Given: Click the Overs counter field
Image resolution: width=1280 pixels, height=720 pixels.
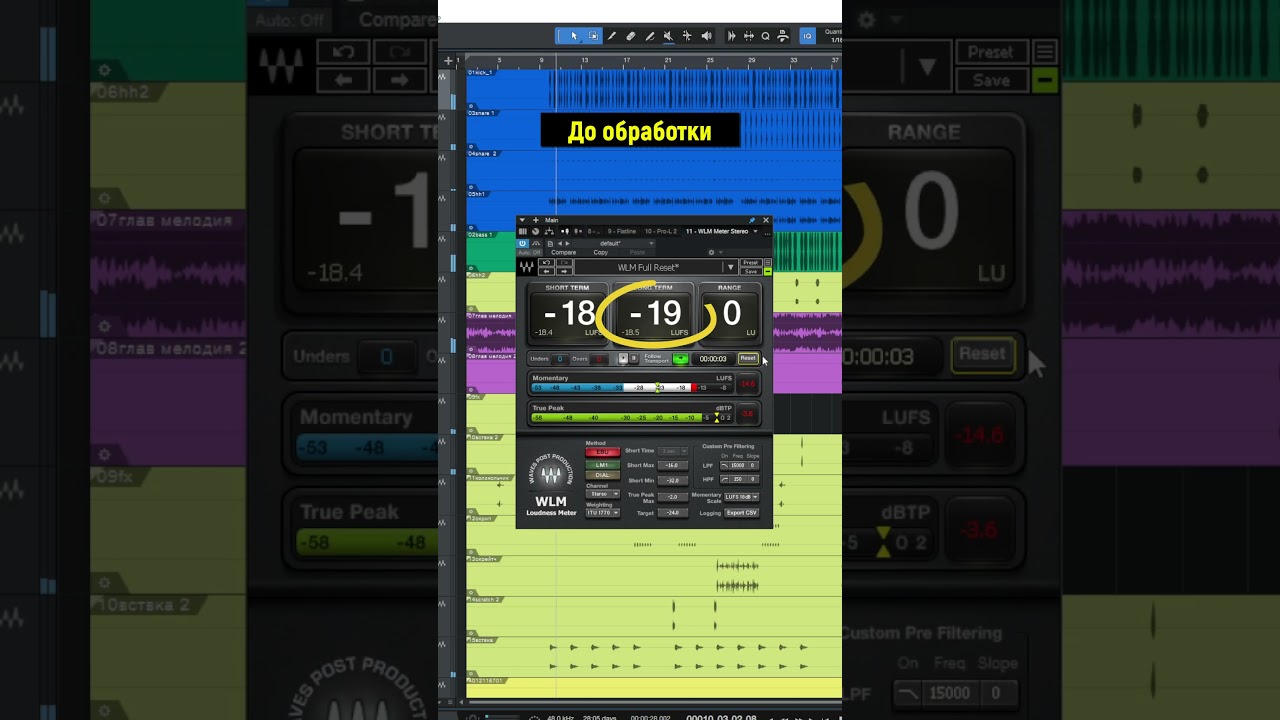Looking at the screenshot, I should click(x=599, y=359).
